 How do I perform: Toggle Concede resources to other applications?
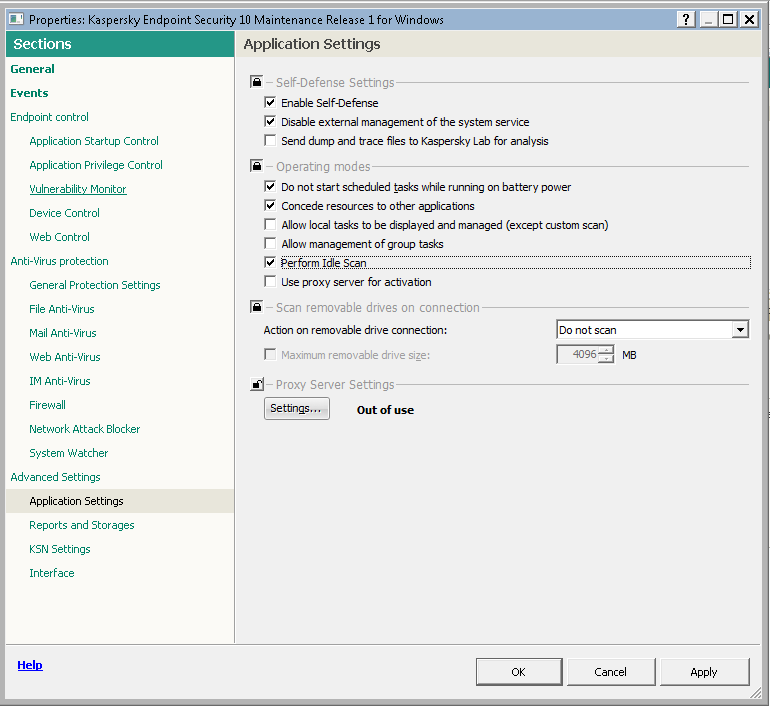pyautogui.click(x=270, y=205)
